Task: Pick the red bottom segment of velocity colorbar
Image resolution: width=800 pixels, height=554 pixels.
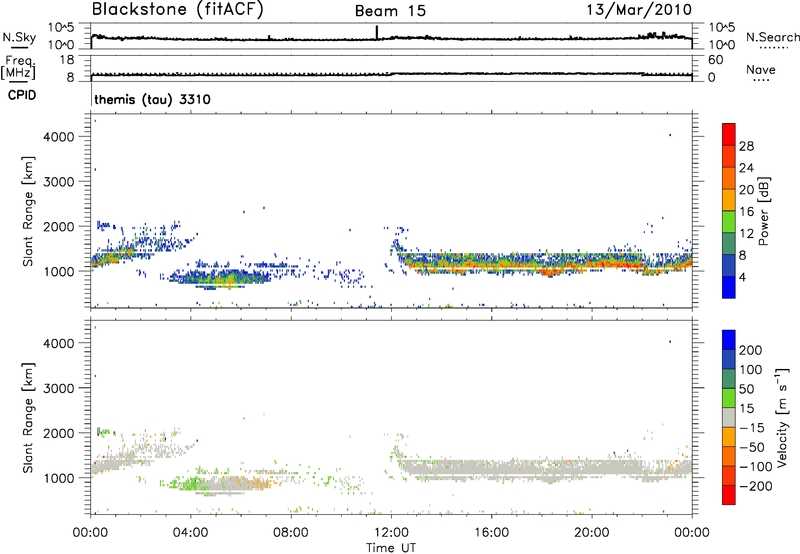Action: tap(729, 495)
